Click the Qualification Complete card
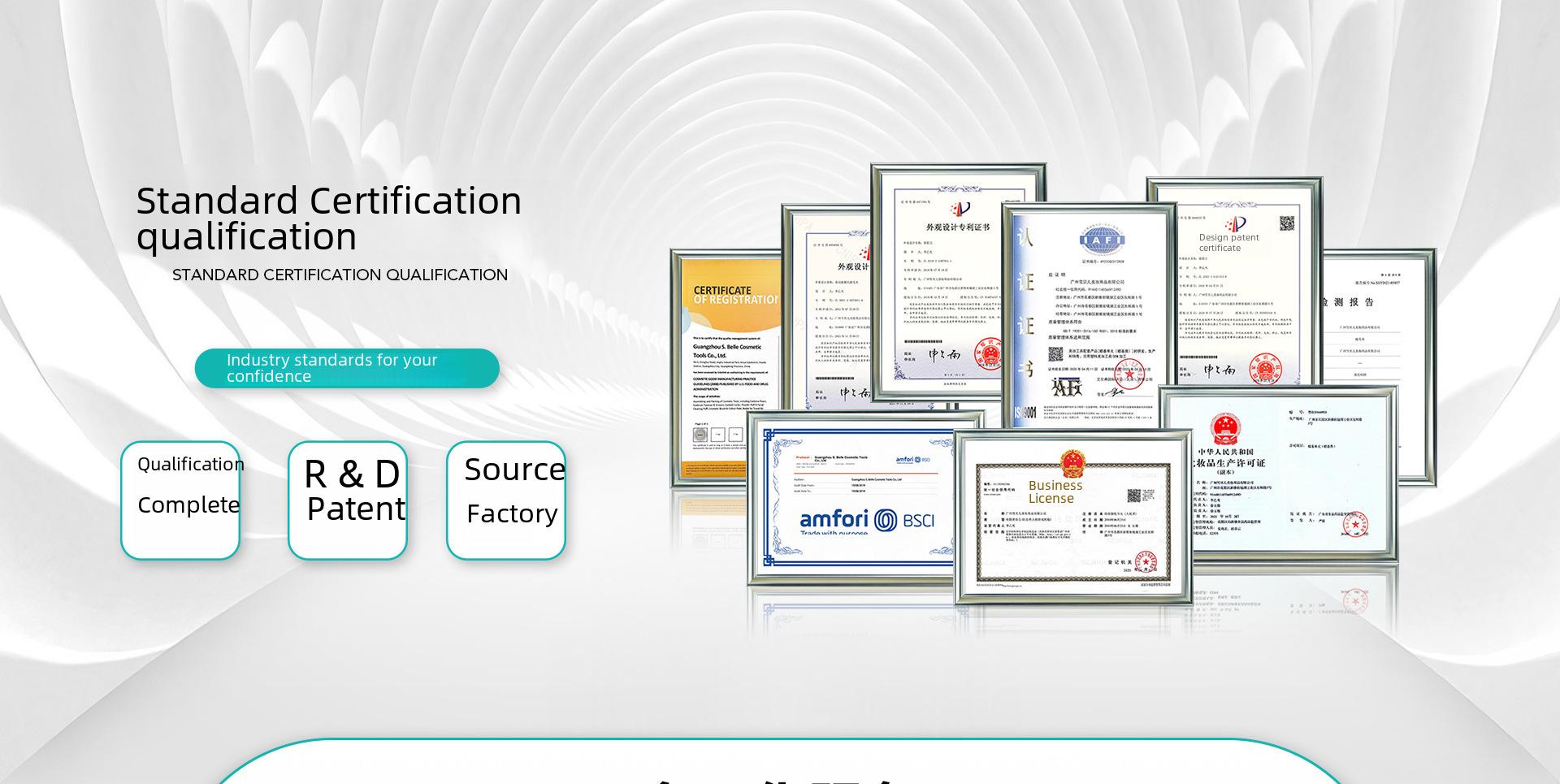 180,500
